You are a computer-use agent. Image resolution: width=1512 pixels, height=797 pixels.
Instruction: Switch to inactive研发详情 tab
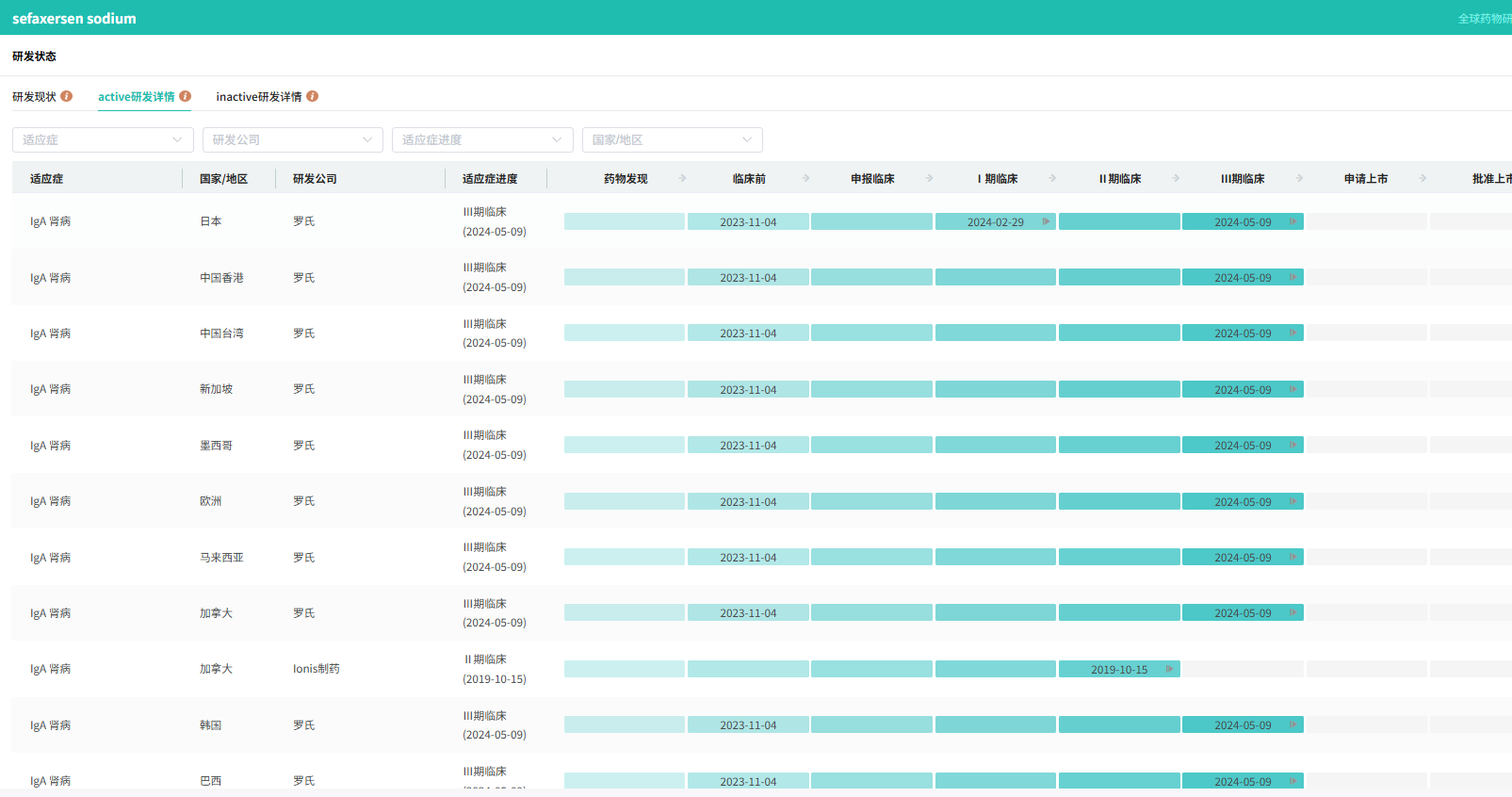pos(259,97)
